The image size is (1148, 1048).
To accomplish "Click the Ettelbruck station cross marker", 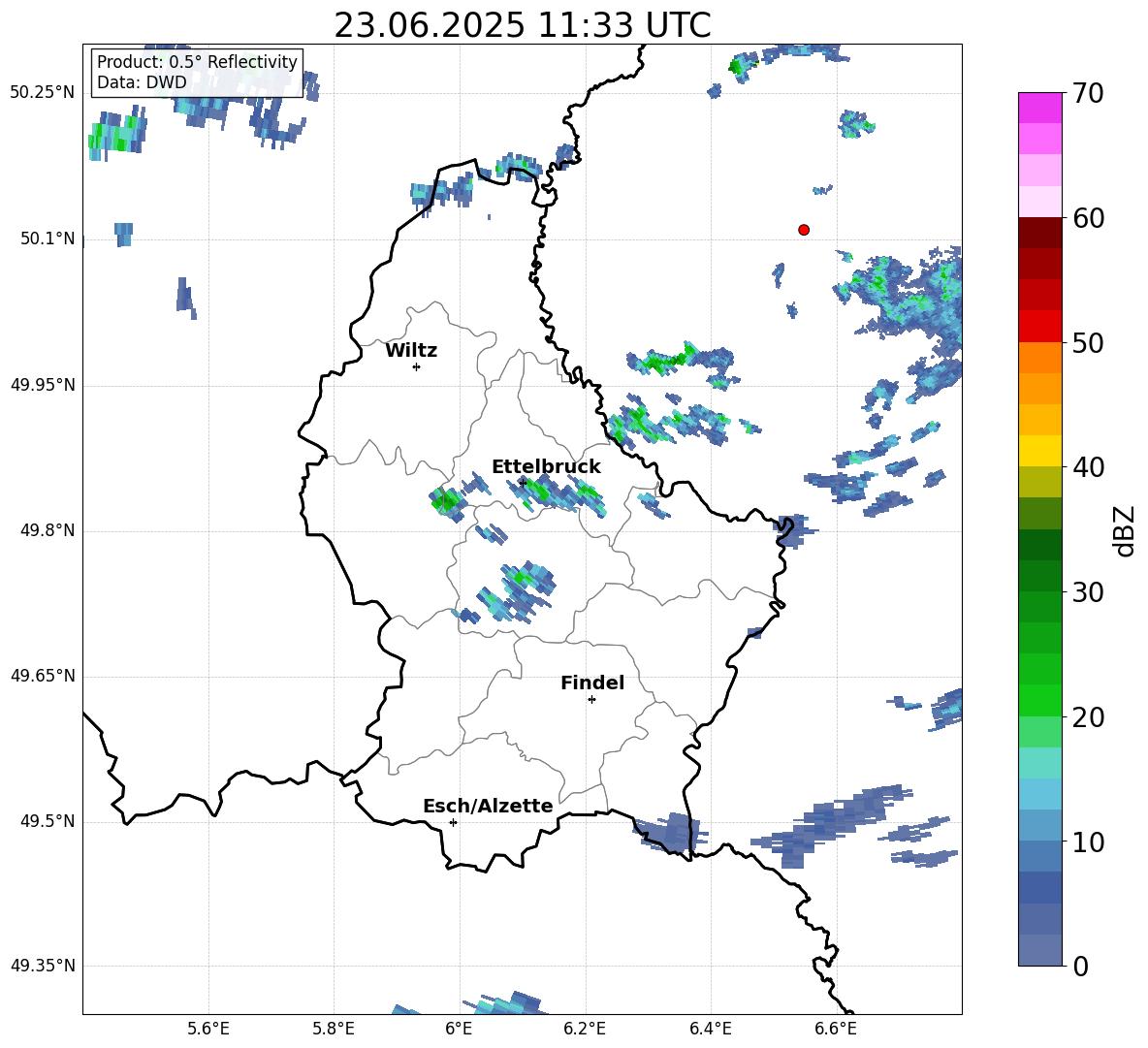I will [x=522, y=482].
